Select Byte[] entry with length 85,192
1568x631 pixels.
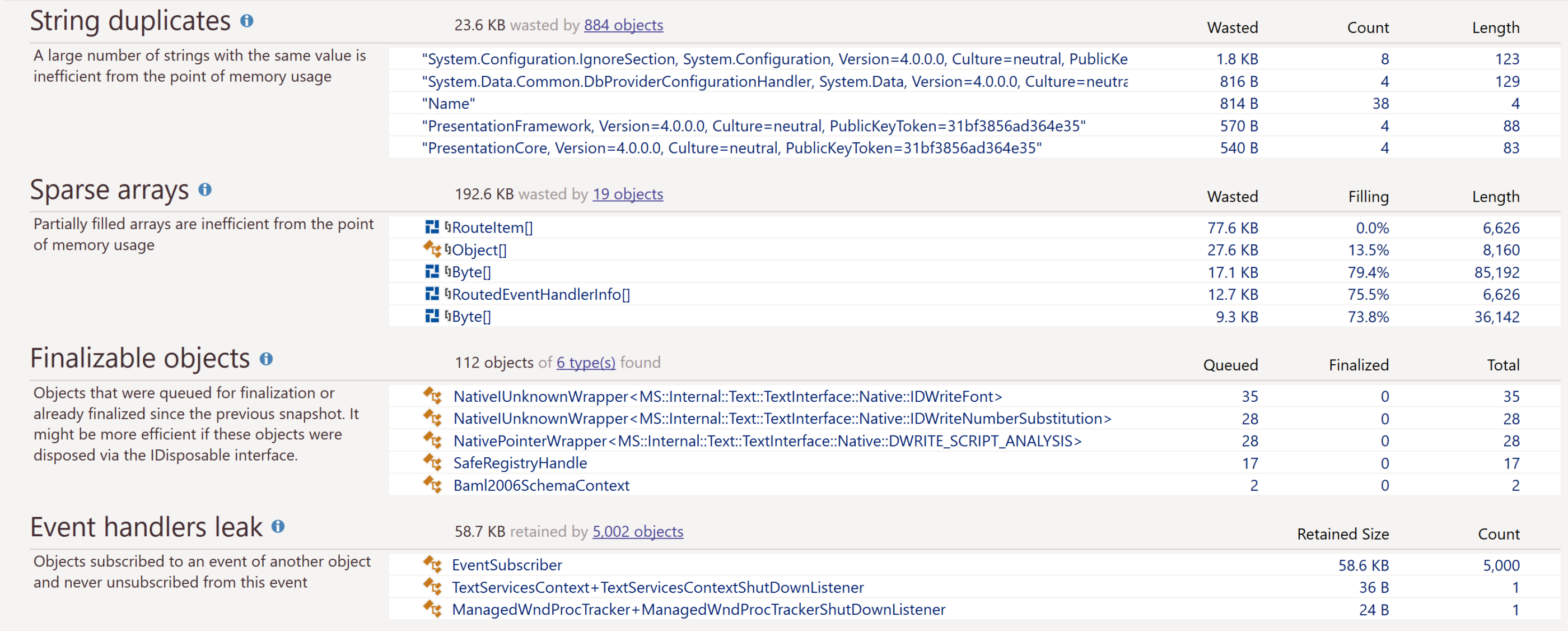point(974,272)
